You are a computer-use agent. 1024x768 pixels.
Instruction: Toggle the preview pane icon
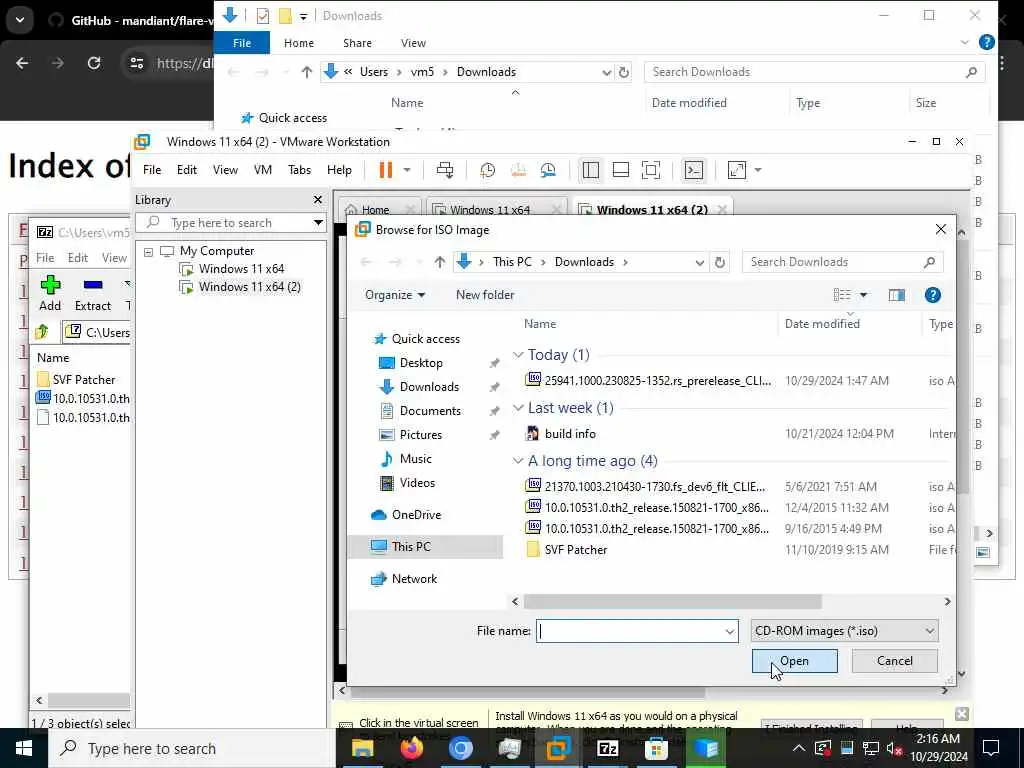click(897, 295)
